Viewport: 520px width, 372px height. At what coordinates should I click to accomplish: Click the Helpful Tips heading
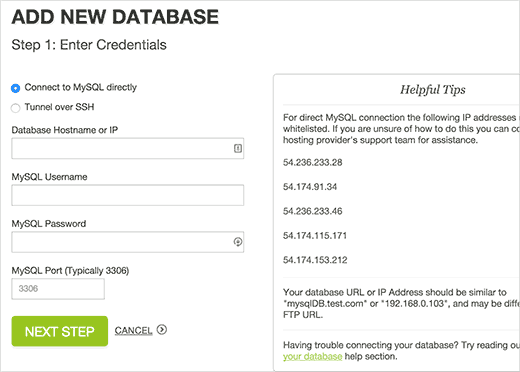point(433,90)
